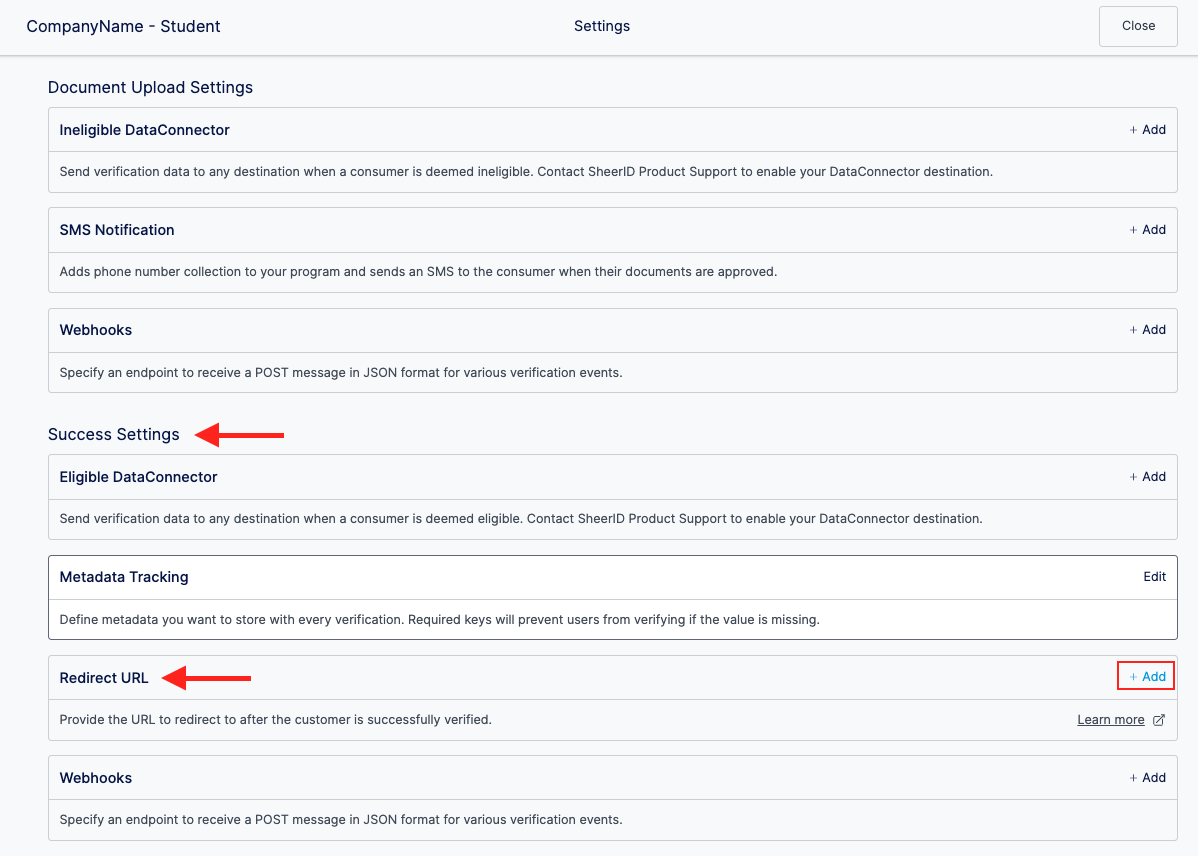Click the Metadata Tracking card title
Image resolution: width=1198 pixels, height=856 pixels.
coord(124,577)
